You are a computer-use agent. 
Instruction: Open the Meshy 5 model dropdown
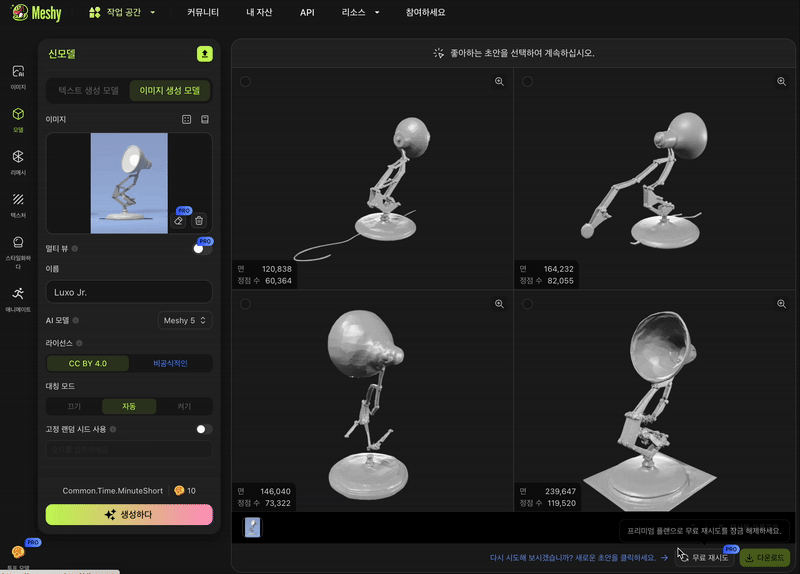[x=185, y=320]
